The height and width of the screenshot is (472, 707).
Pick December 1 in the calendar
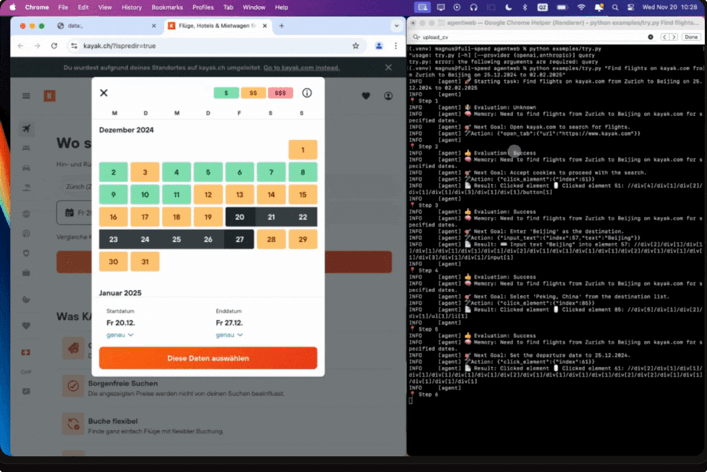coord(303,150)
